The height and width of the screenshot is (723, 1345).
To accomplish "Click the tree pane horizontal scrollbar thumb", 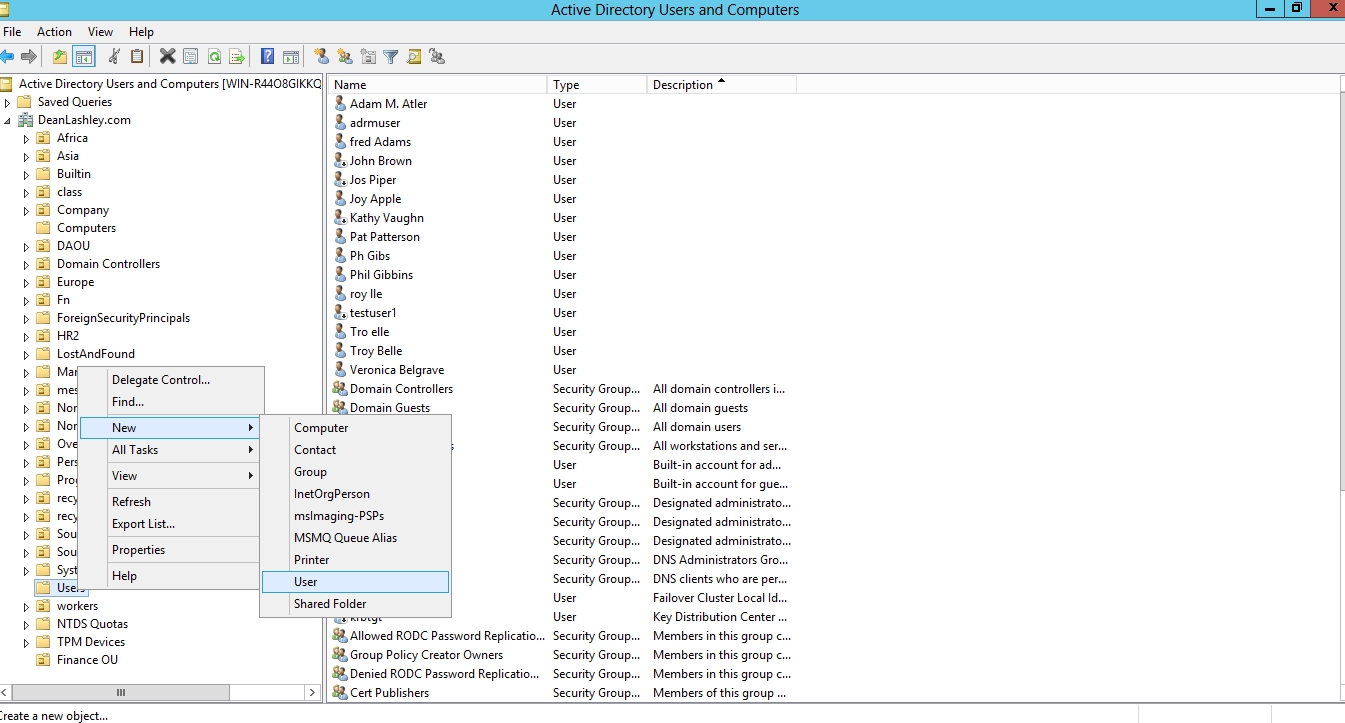I will [x=121, y=692].
